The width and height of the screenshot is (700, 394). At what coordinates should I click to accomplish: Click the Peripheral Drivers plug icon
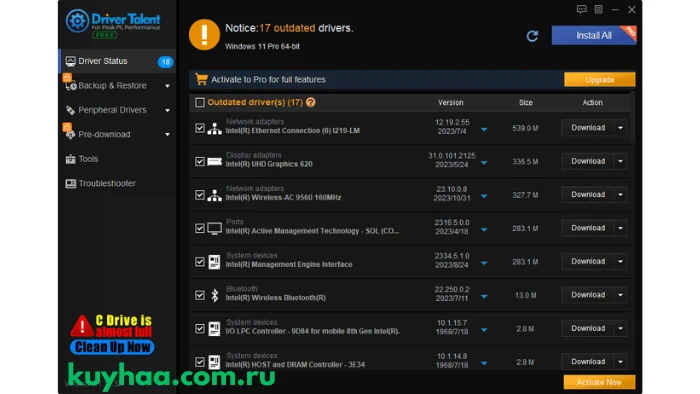70,110
